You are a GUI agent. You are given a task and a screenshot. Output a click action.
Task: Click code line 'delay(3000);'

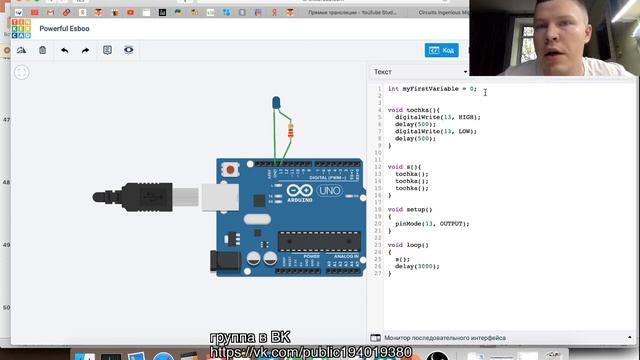[417, 266]
